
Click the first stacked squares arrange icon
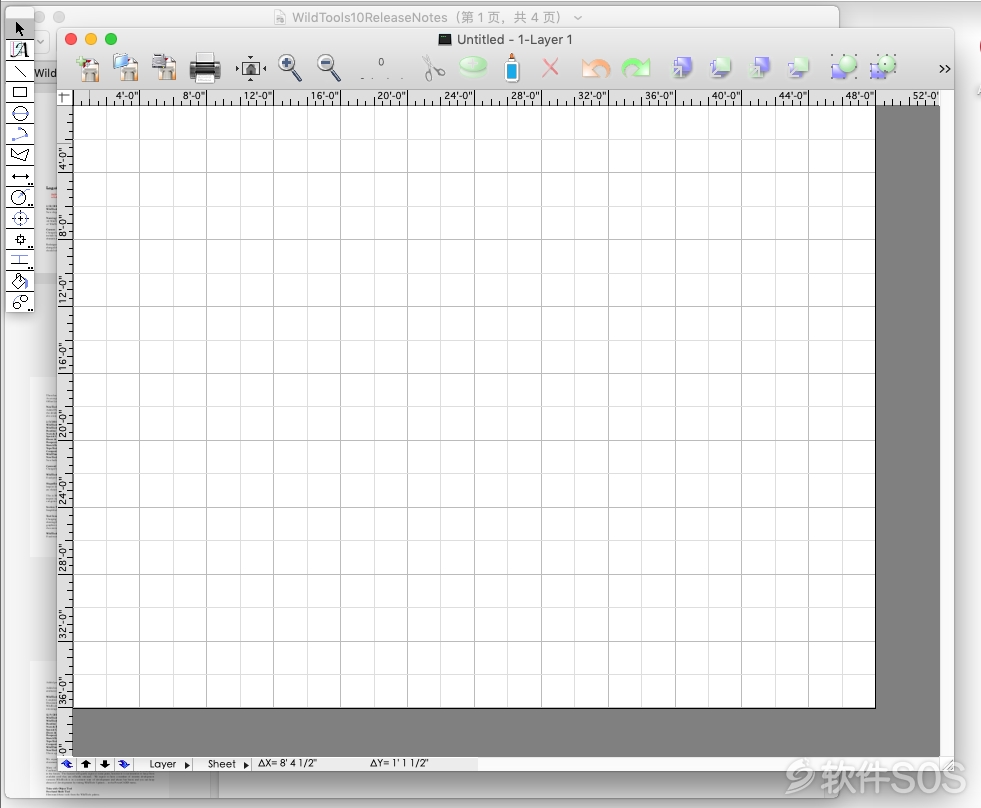pos(682,67)
